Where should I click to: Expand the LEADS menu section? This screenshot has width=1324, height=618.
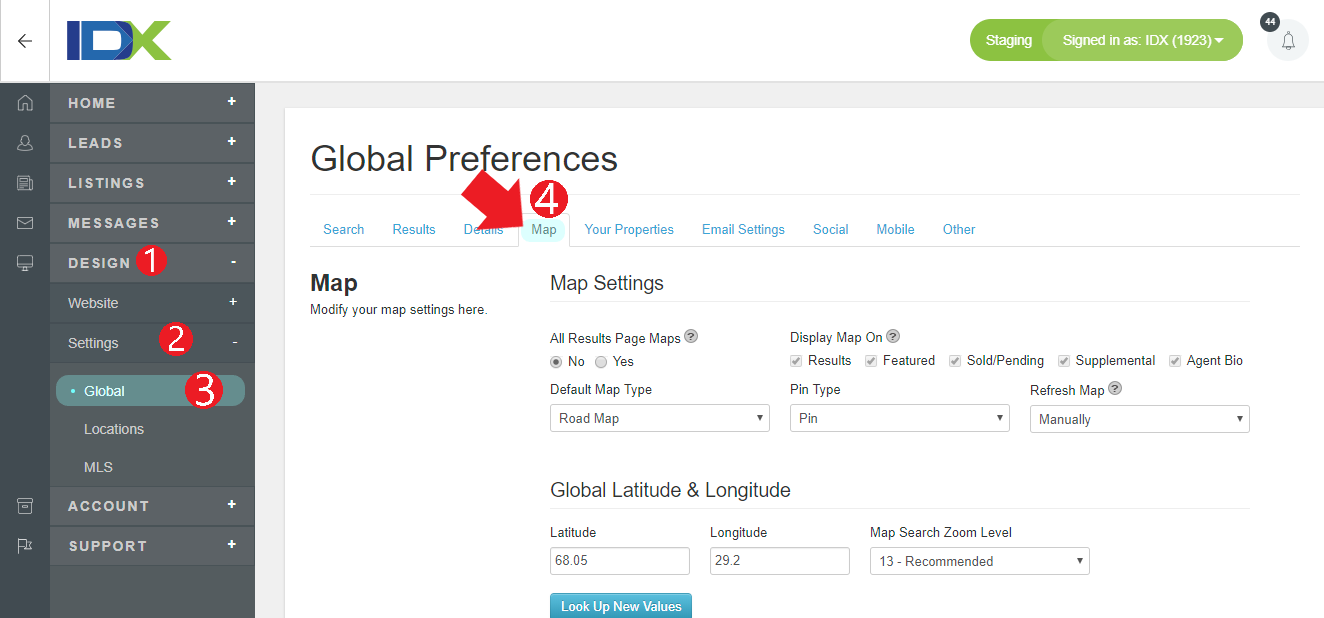(x=153, y=143)
